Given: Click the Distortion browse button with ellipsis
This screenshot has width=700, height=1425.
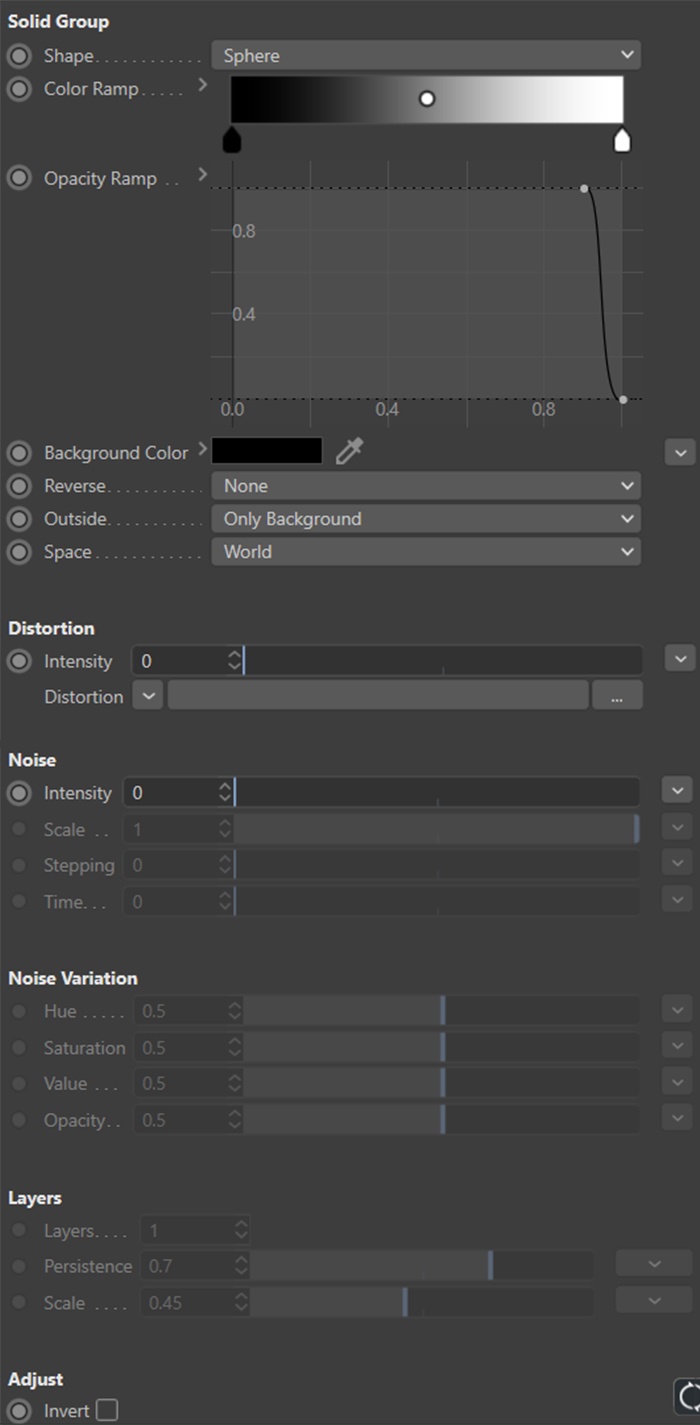Looking at the screenshot, I should [x=617, y=697].
